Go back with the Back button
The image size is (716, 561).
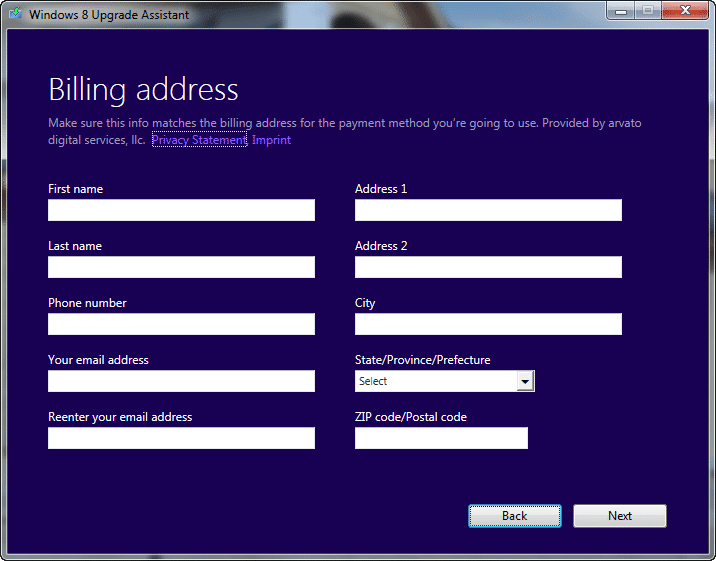click(x=515, y=516)
